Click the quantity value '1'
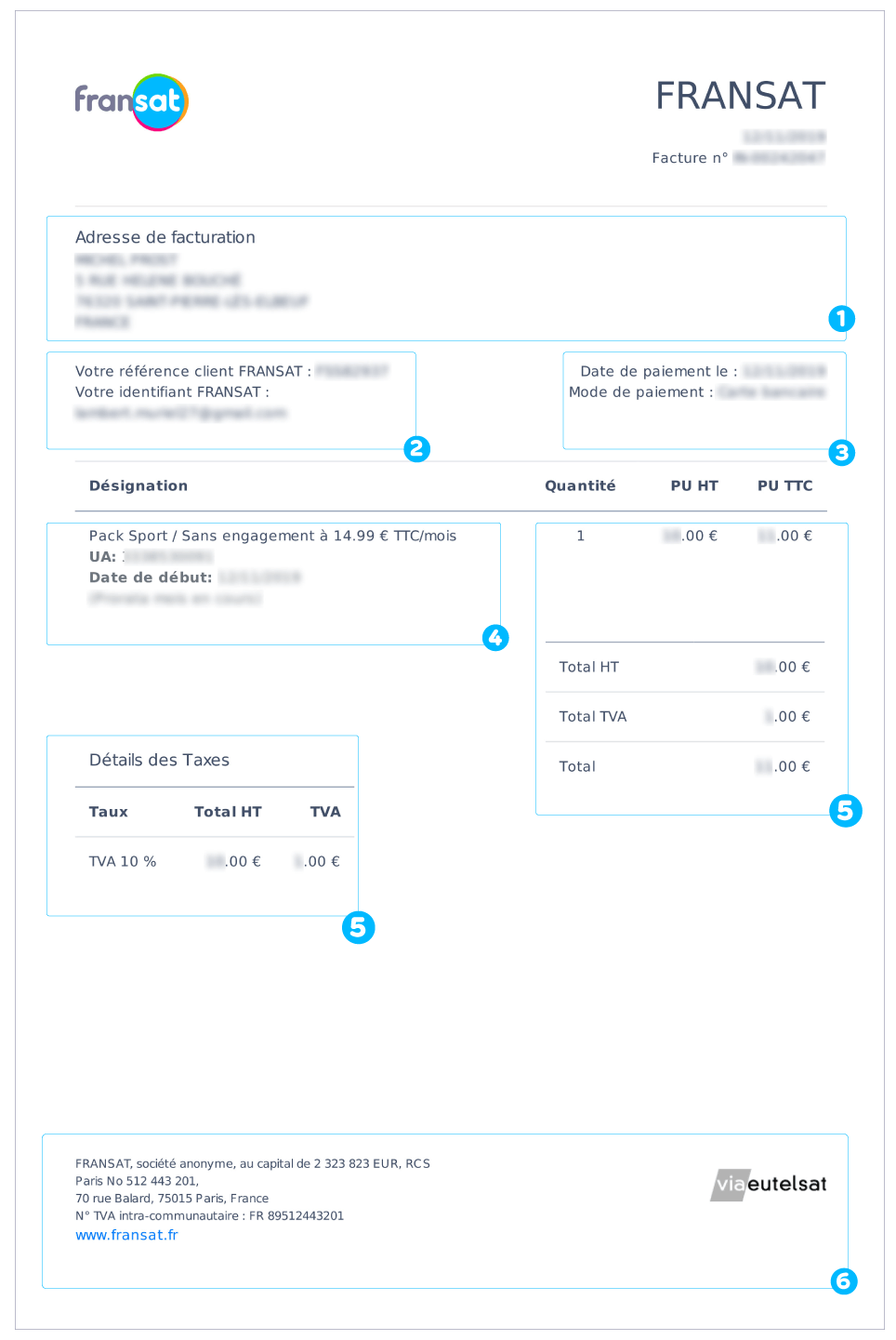The image size is (896, 1340). pyautogui.click(x=581, y=536)
